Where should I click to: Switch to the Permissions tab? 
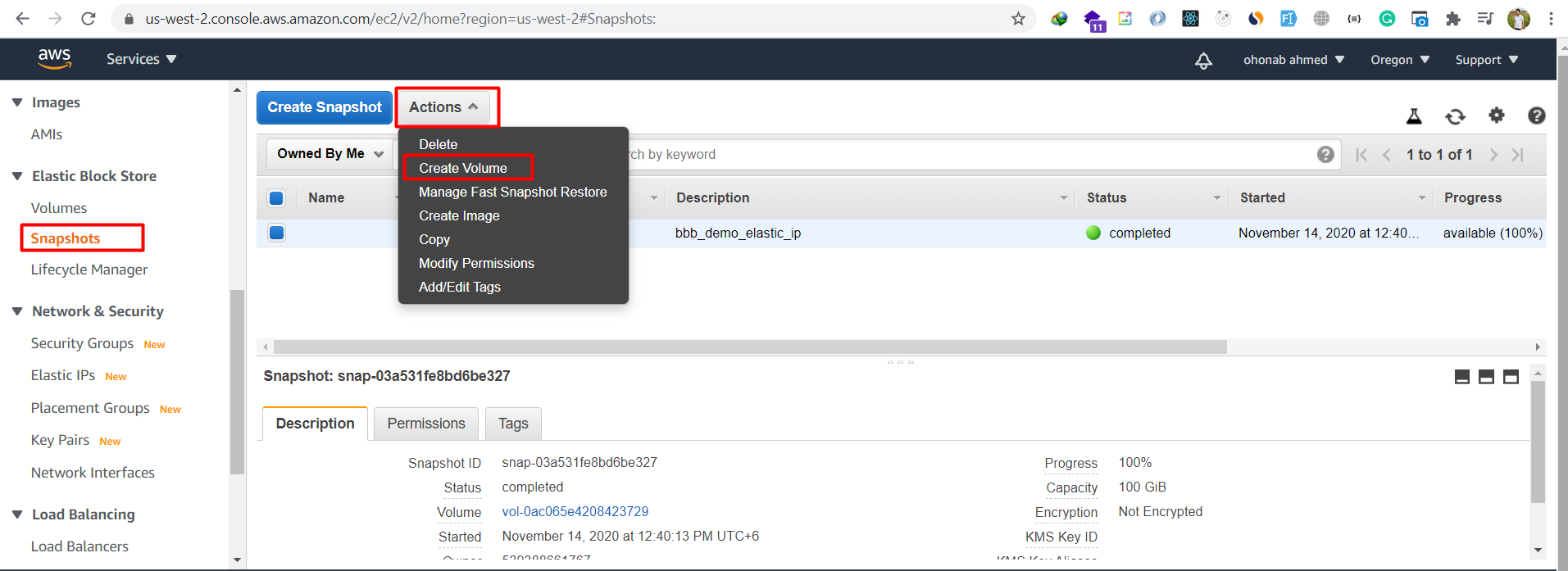[x=426, y=424]
